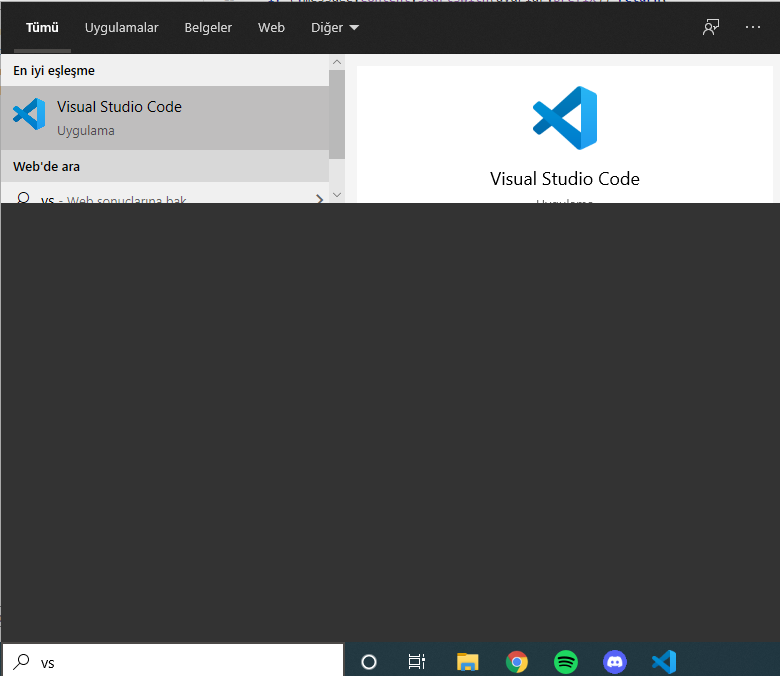Open the feedback person icon
The width and height of the screenshot is (780, 676).
coord(711,27)
